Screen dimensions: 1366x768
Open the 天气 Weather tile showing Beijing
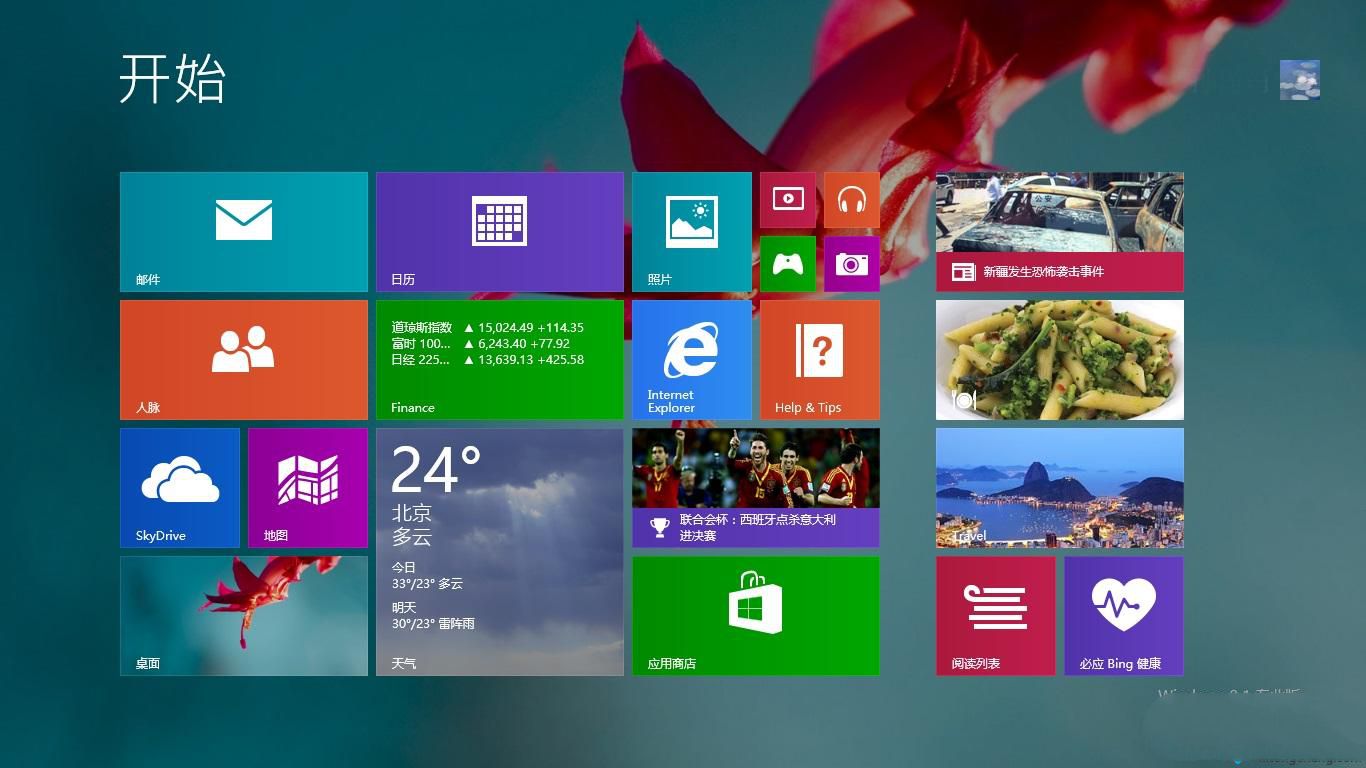pos(500,551)
